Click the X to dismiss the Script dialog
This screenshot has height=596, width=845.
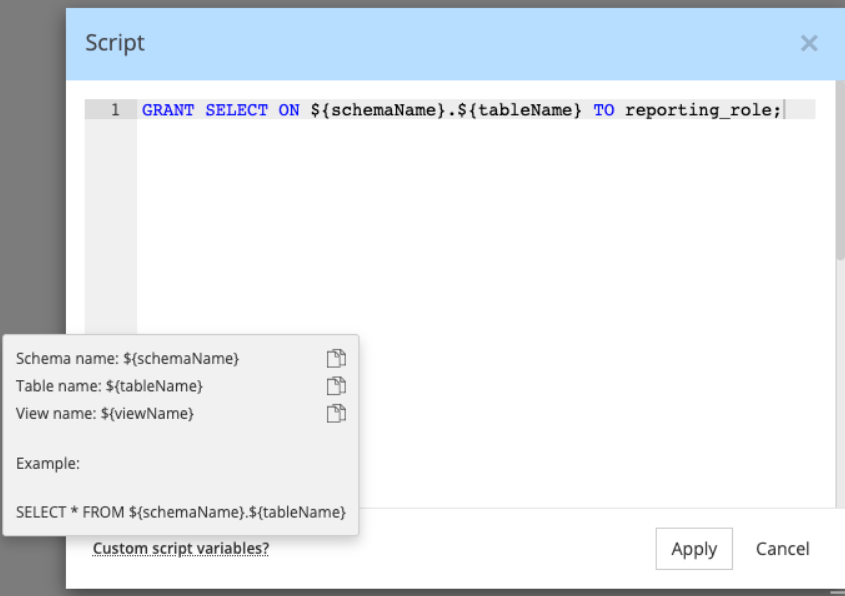[809, 43]
